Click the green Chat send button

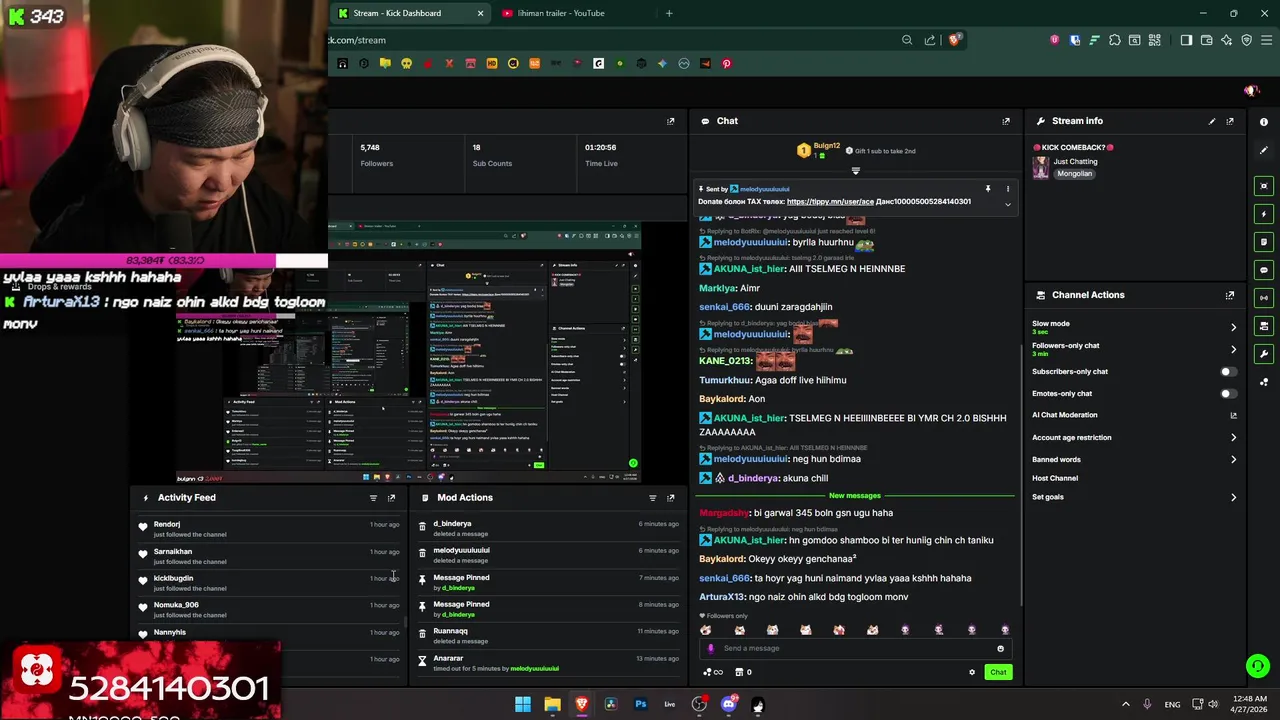[998, 672]
